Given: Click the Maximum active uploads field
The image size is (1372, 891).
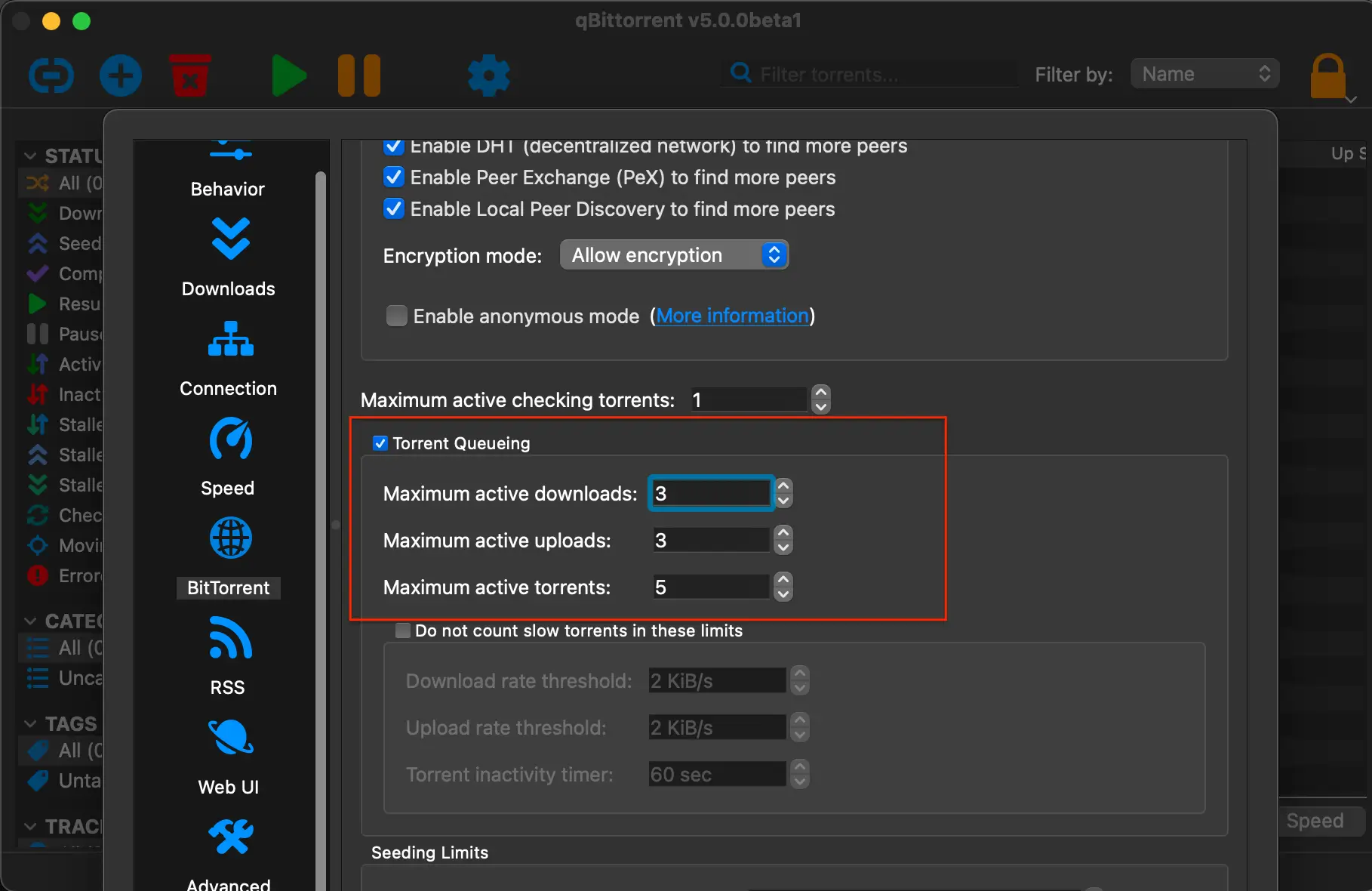Looking at the screenshot, I should pos(711,541).
